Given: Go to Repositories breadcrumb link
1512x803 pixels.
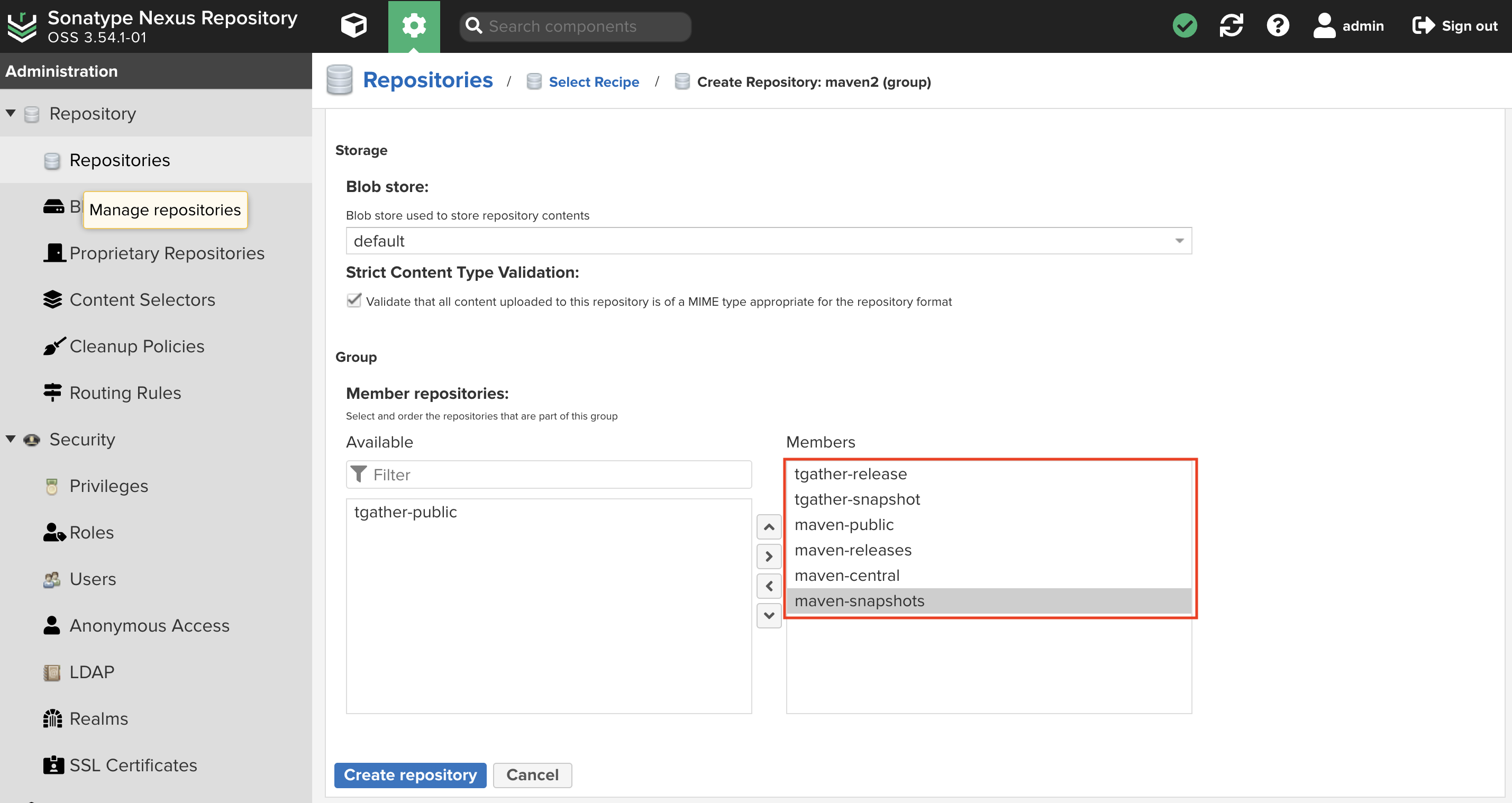Looking at the screenshot, I should [x=428, y=80].
